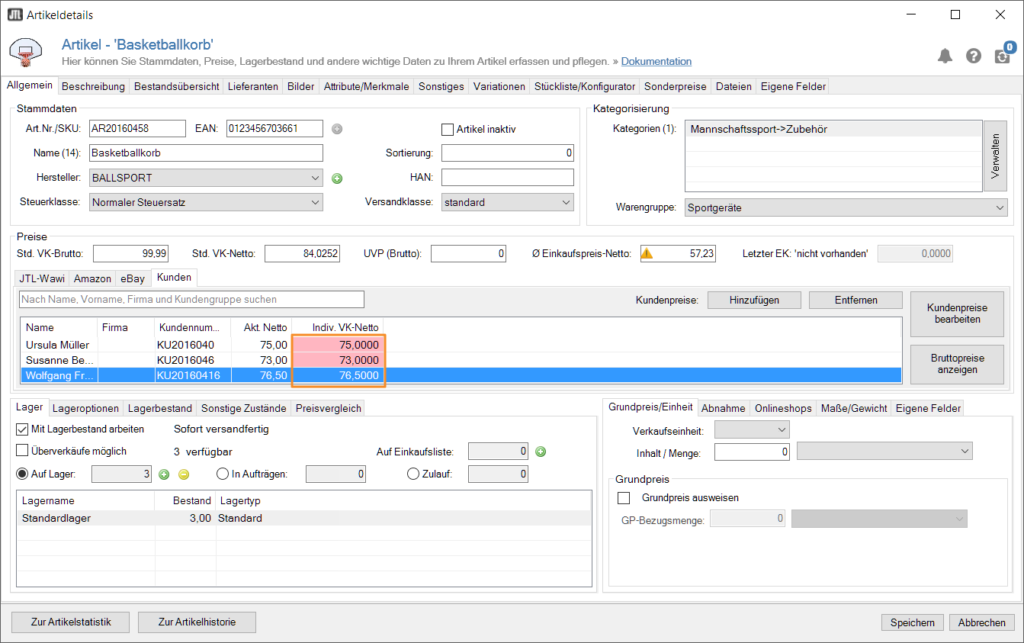Toggle Überverkäufe möglich checkbox

point(23,451)
